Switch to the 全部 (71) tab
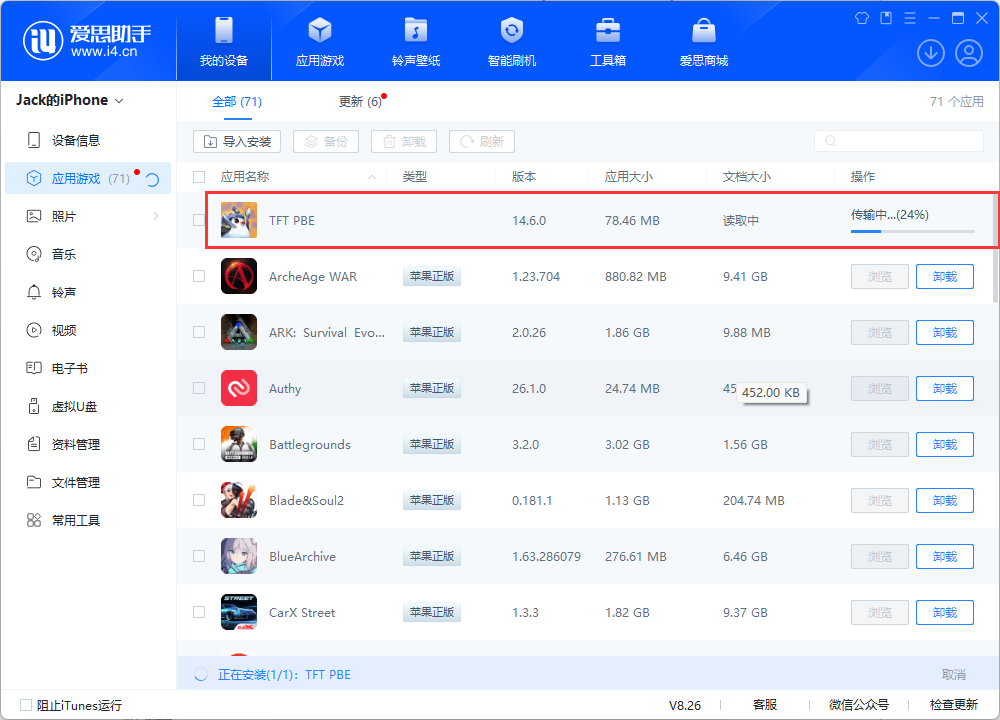Screen dimensions: 1000x720 (237, 101)
